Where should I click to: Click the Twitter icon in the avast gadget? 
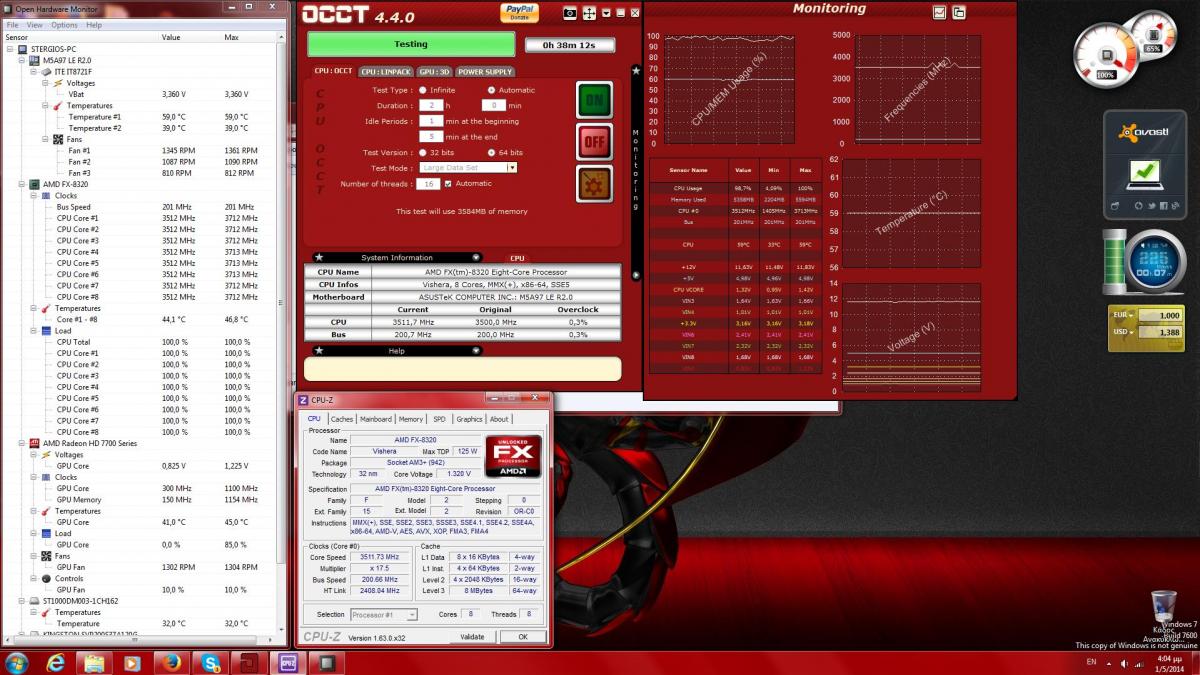1151,206
